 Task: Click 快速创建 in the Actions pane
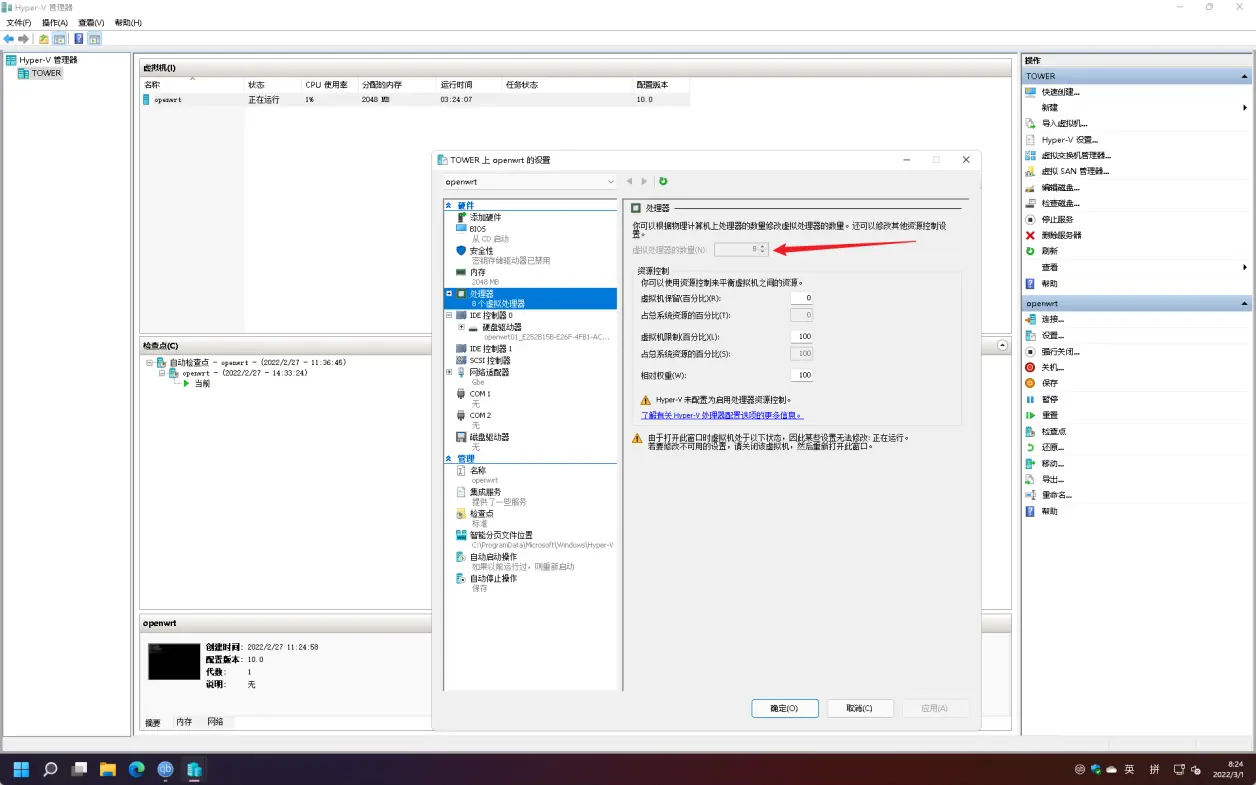click(1060, 92)
